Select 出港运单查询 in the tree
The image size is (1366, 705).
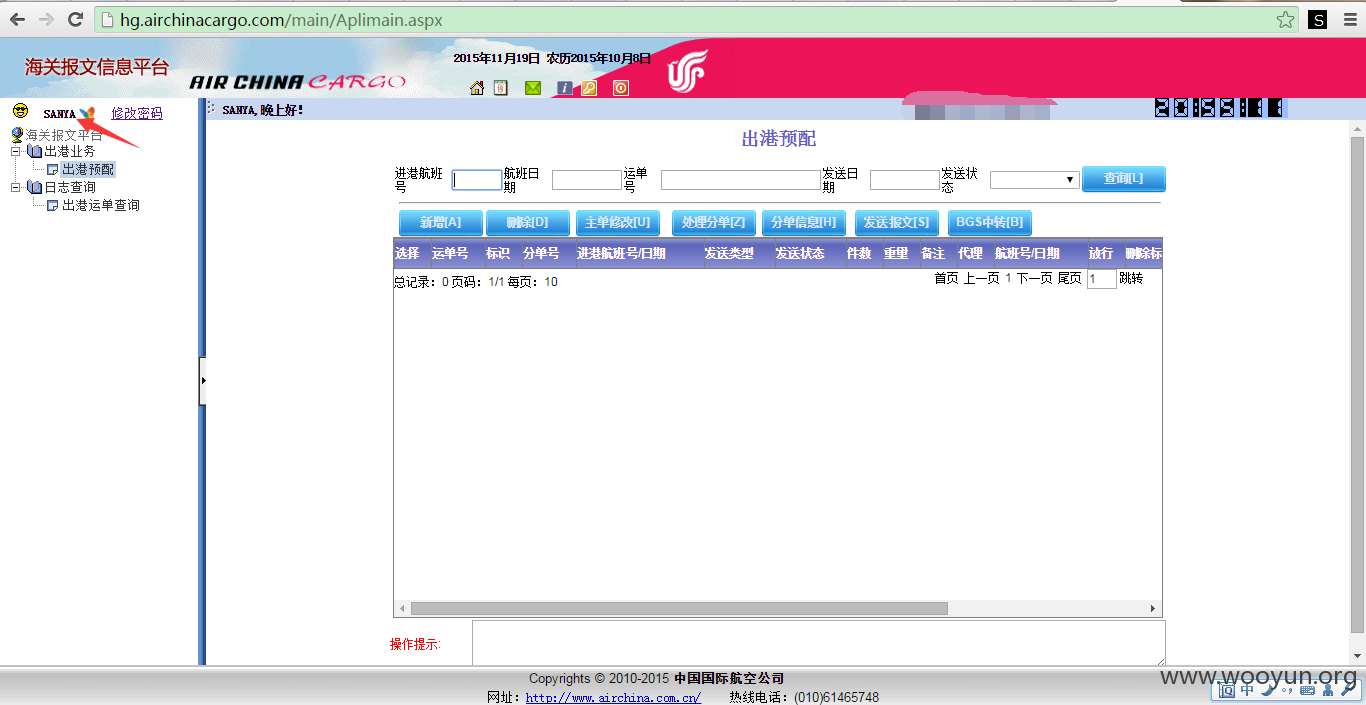click(x=101, y=205)
